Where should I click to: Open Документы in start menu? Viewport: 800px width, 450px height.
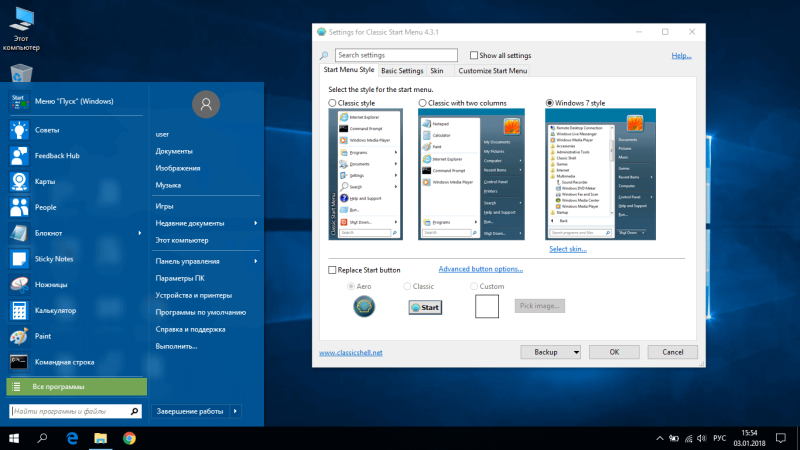(x=174, y=151)
